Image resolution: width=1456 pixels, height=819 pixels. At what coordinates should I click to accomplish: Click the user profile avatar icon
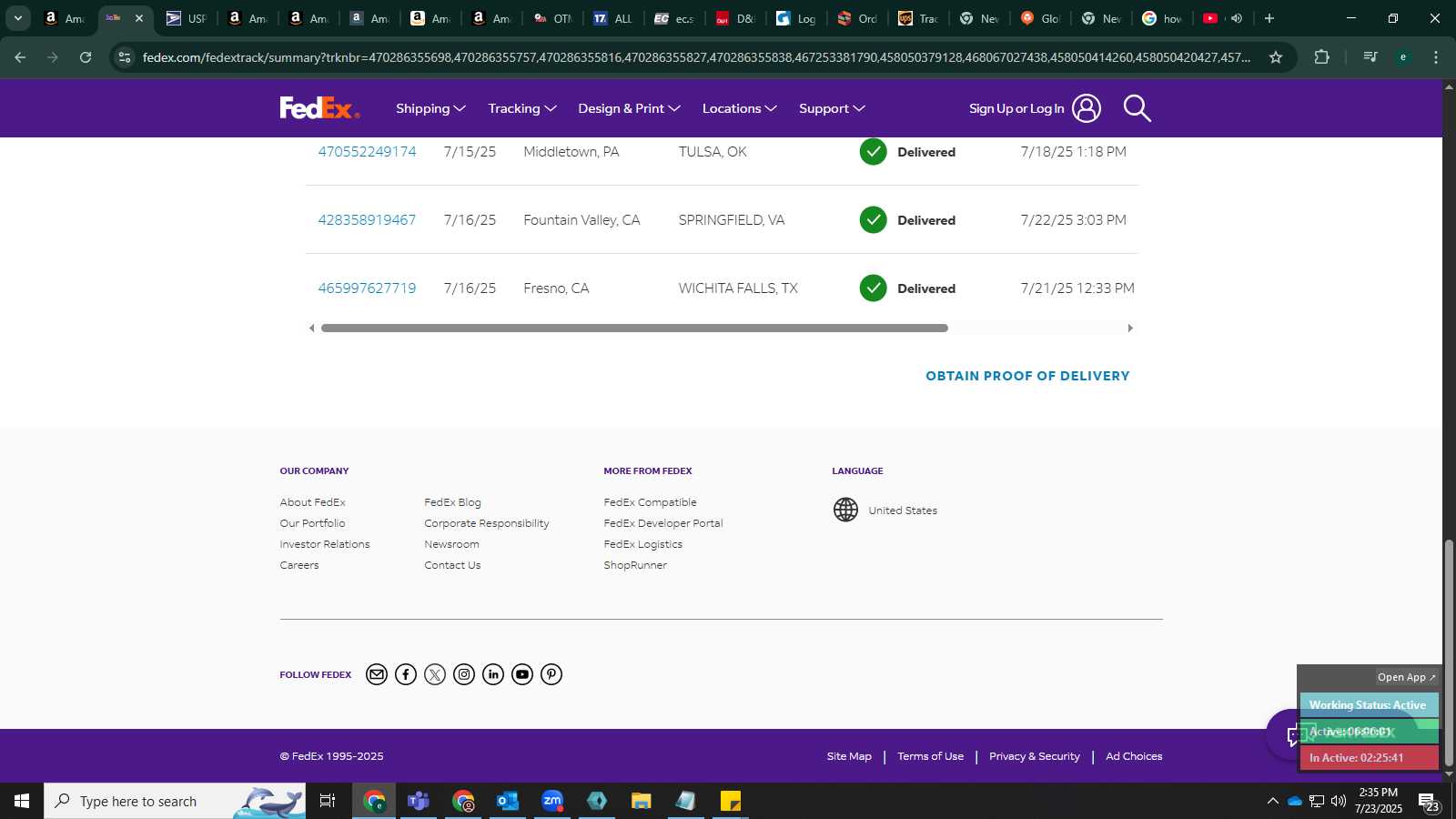click(1086, 108)
